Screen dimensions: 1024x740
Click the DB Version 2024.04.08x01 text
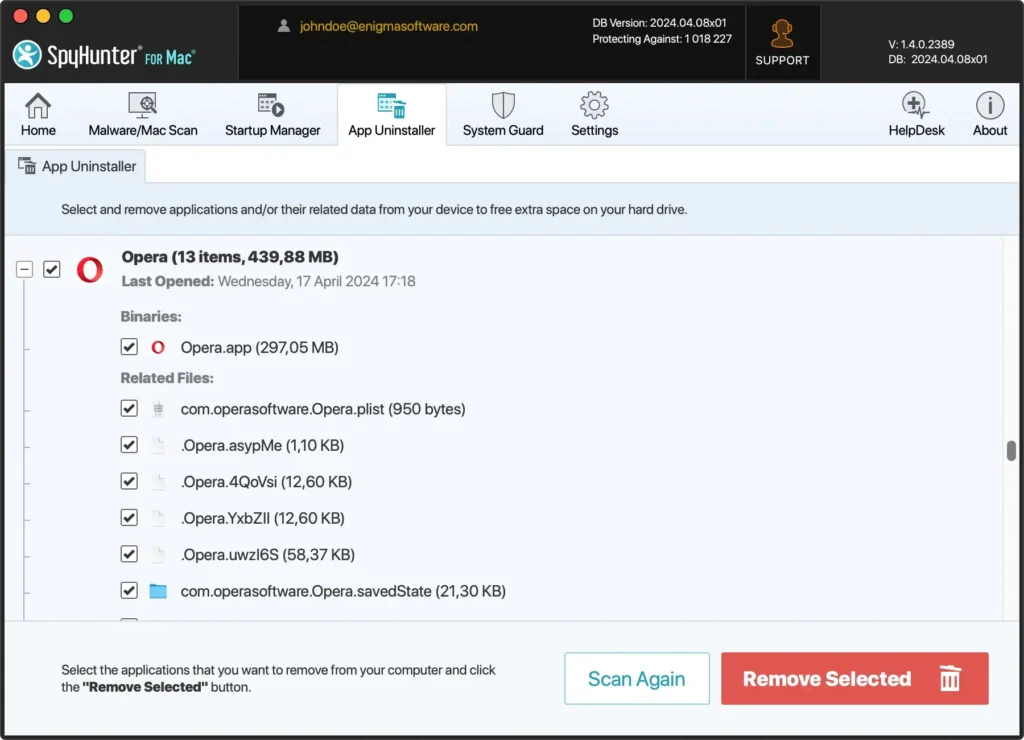[659, 23]
